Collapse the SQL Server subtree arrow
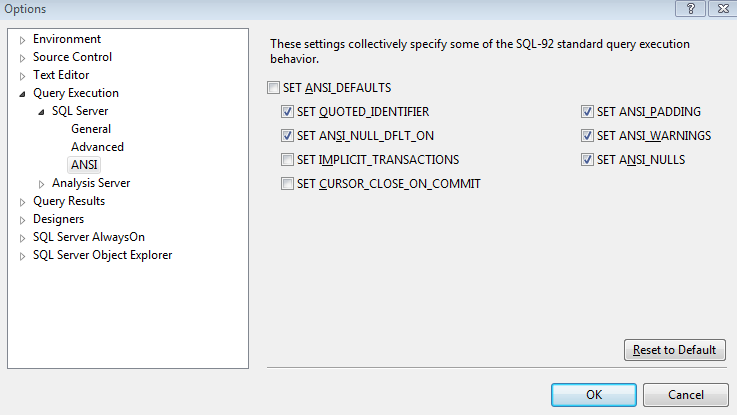The width and height of the screenshot is (737, 415). [x=42, y=112]
